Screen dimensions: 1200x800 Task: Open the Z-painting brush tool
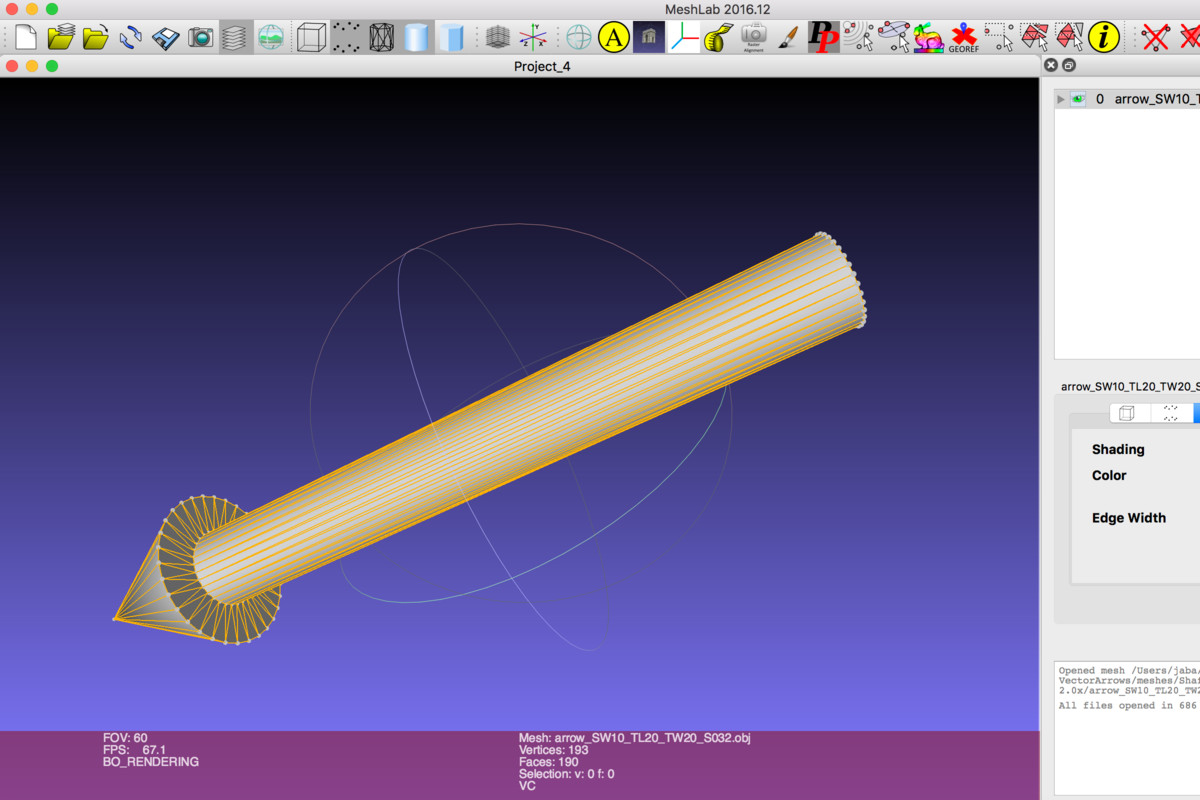[x=789, y=38]
